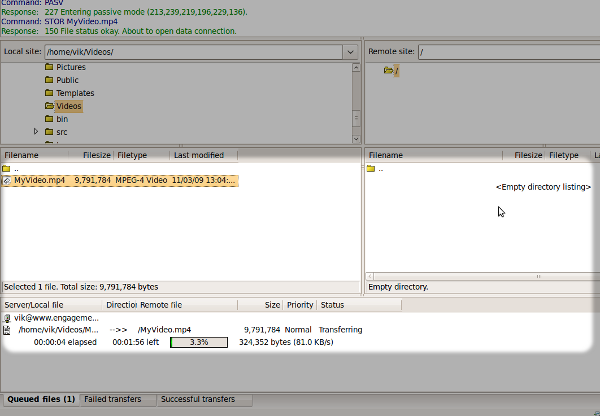
Task: Click the Empty directory listing text
Action: (x=543, y=187)
